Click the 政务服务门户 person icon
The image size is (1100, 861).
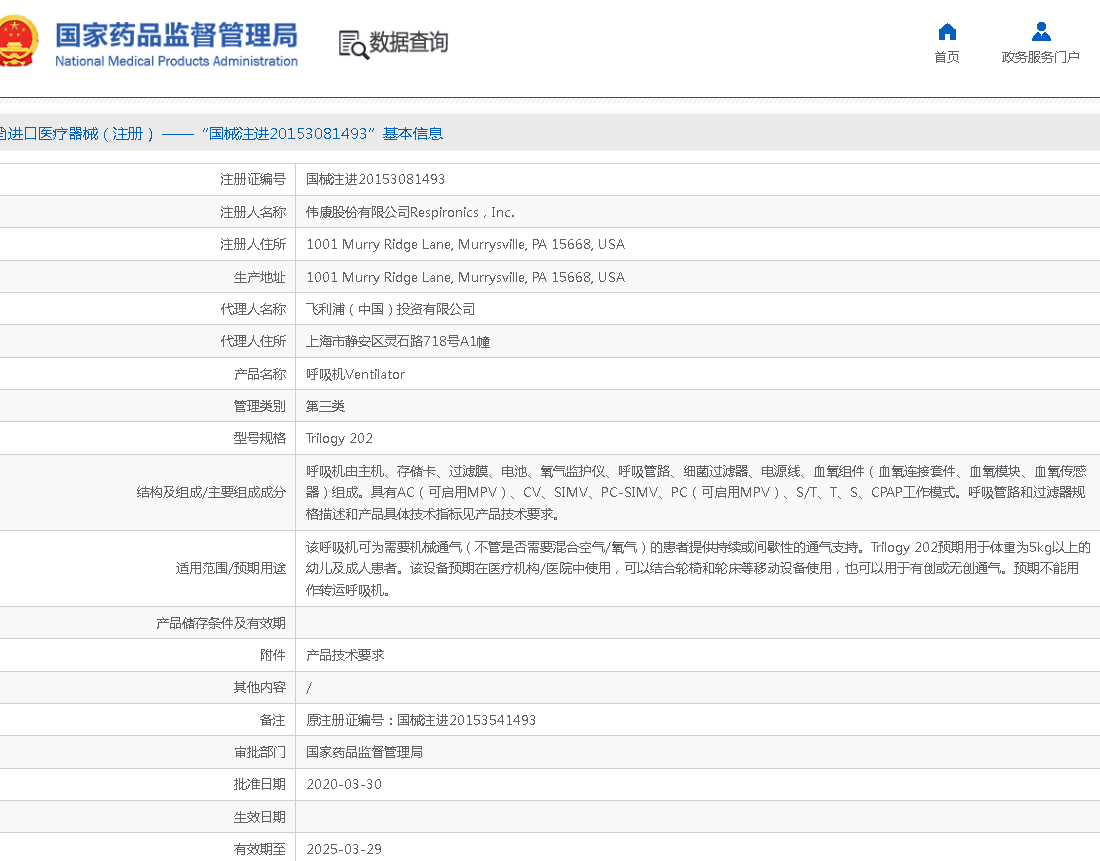point(1040,31)
